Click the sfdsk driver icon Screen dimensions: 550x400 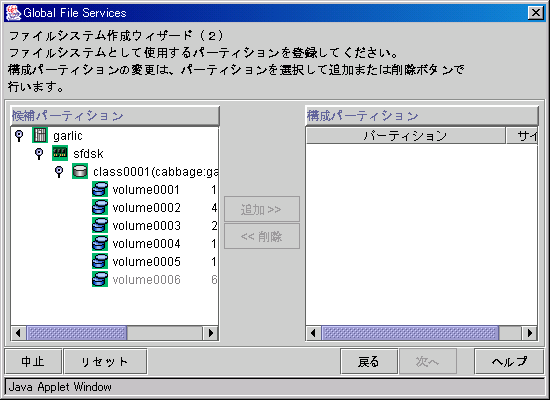pyautogui.click(x=60, y=153)
